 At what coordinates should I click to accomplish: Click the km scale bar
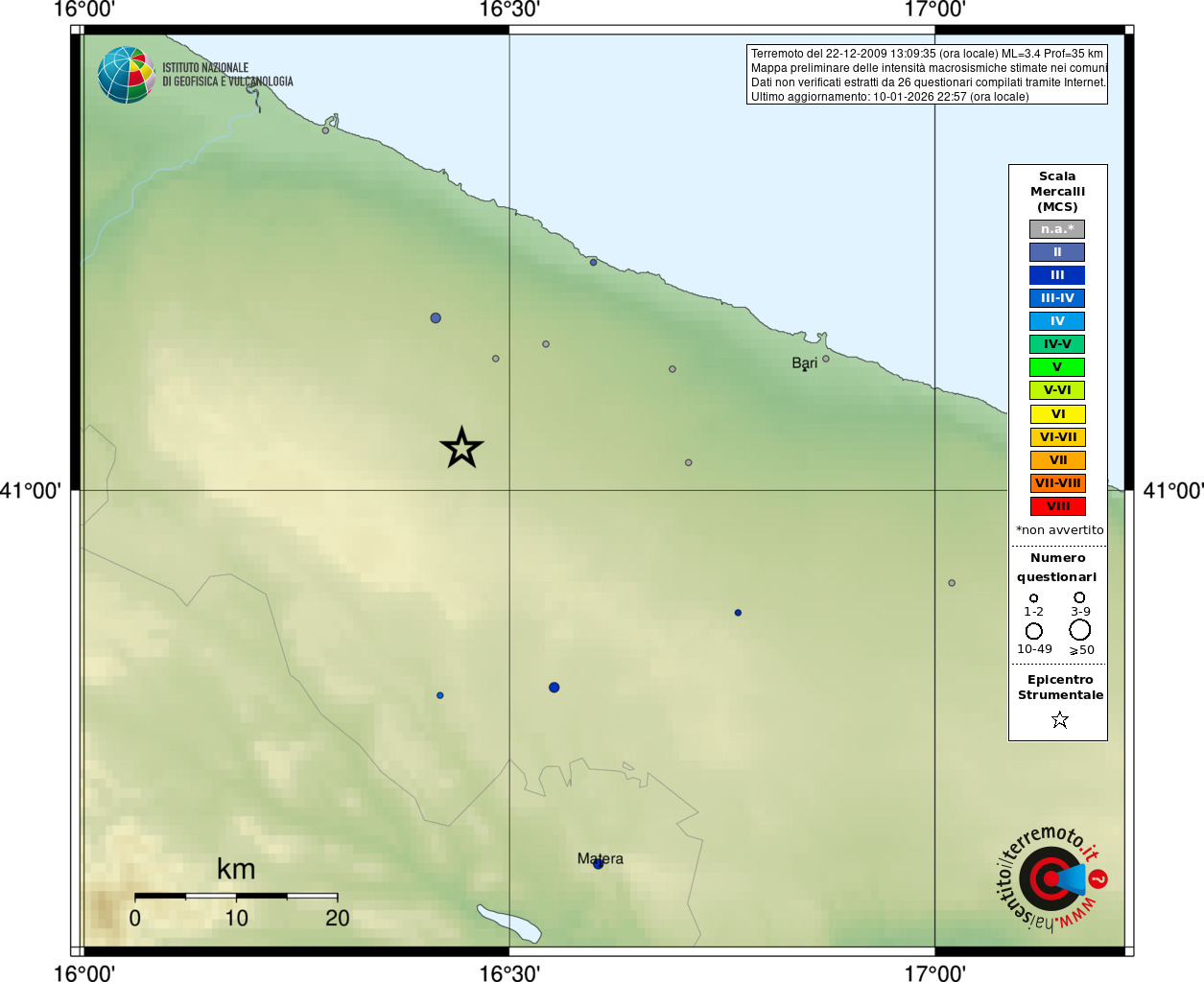tap(236, 896)
